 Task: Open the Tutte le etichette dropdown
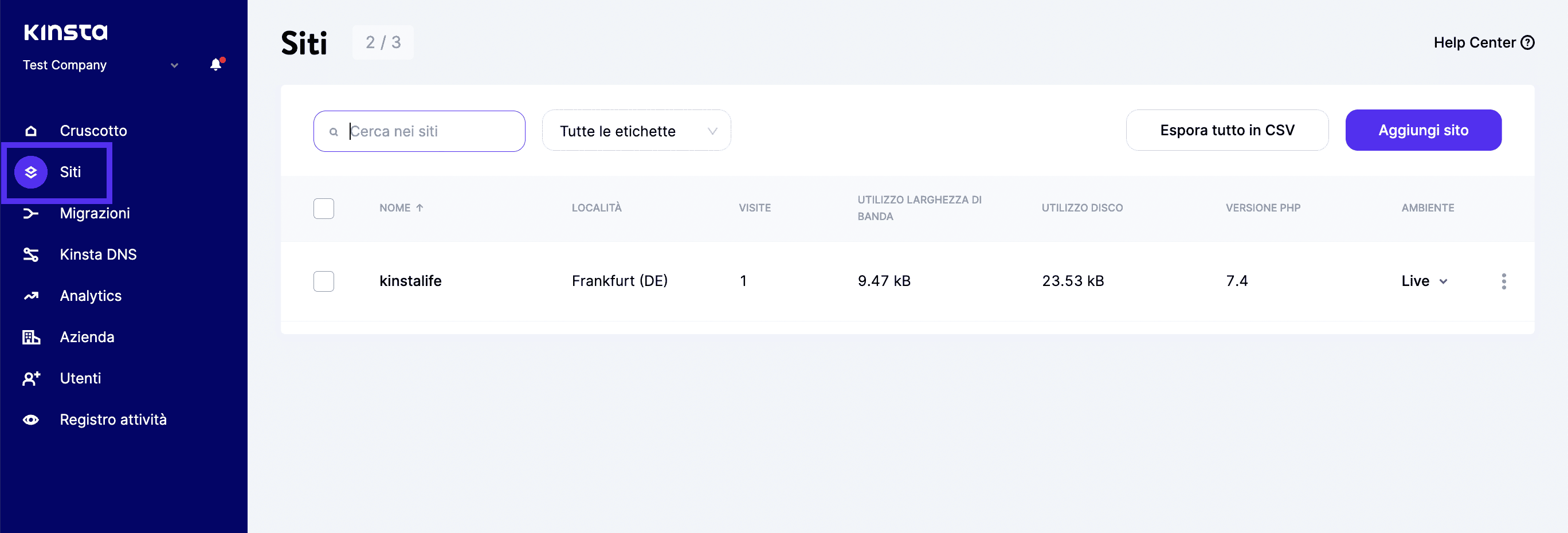(636, 130)
